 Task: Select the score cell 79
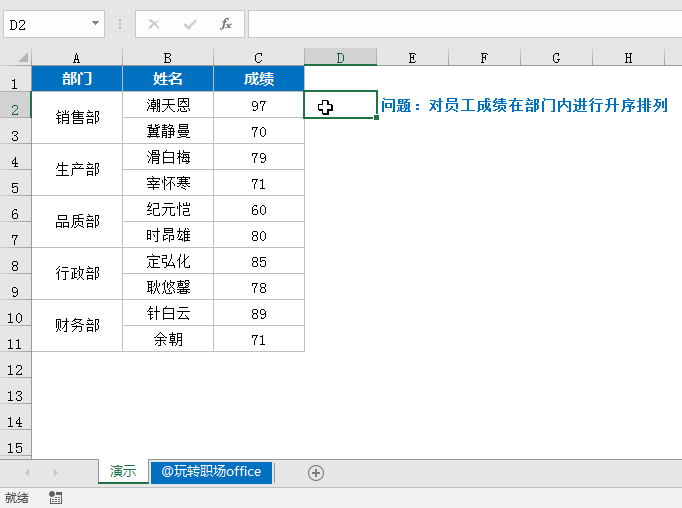(x=259, y=157)
